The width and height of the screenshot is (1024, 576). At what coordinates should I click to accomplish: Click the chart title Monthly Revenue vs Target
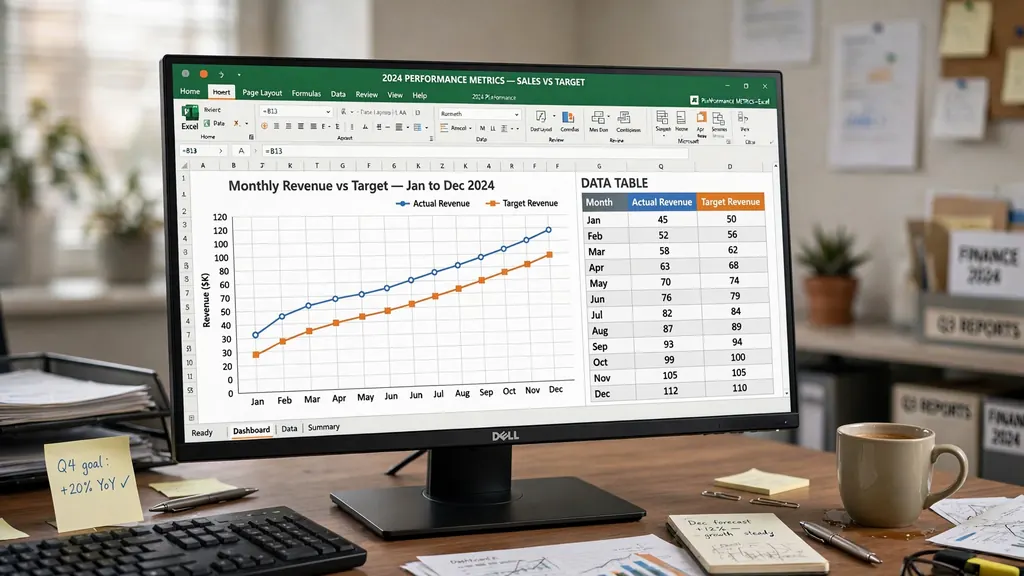pyautogui.click(x=361, y=185)
